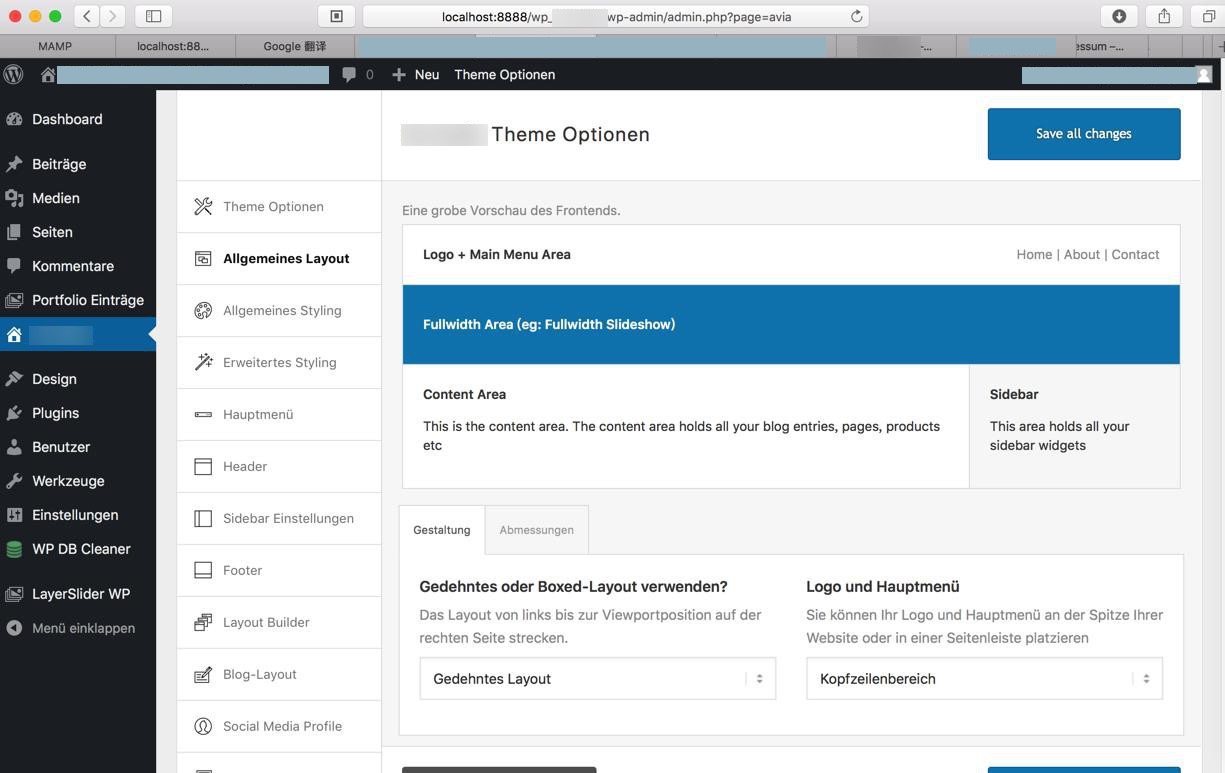Collapse menu via Menü einklappen

[x=82, y=628]
